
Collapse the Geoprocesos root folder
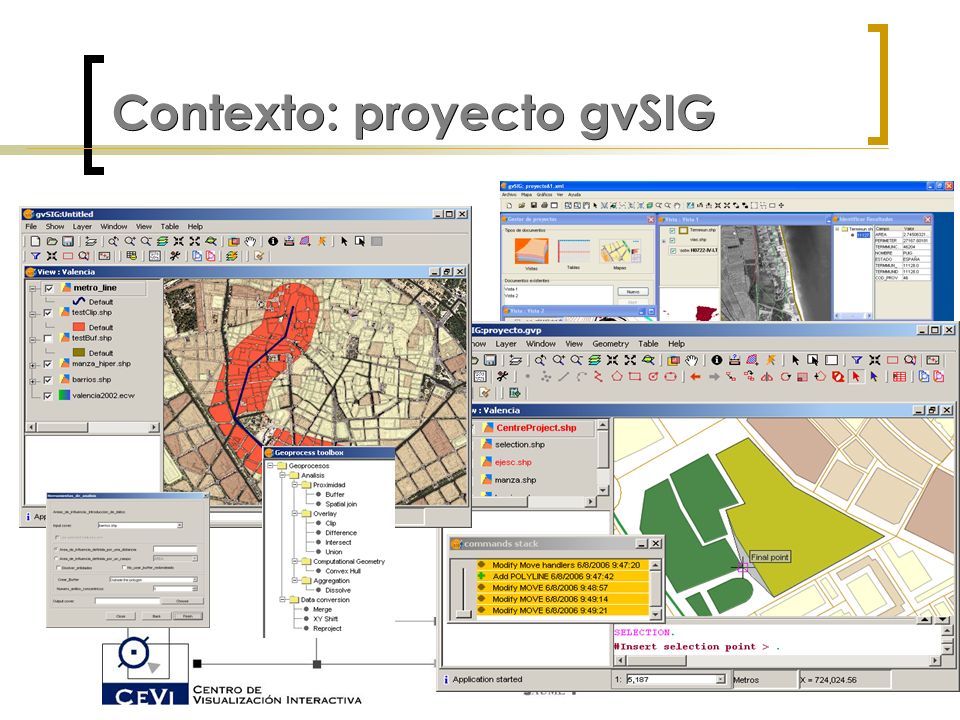click(271, 466)
